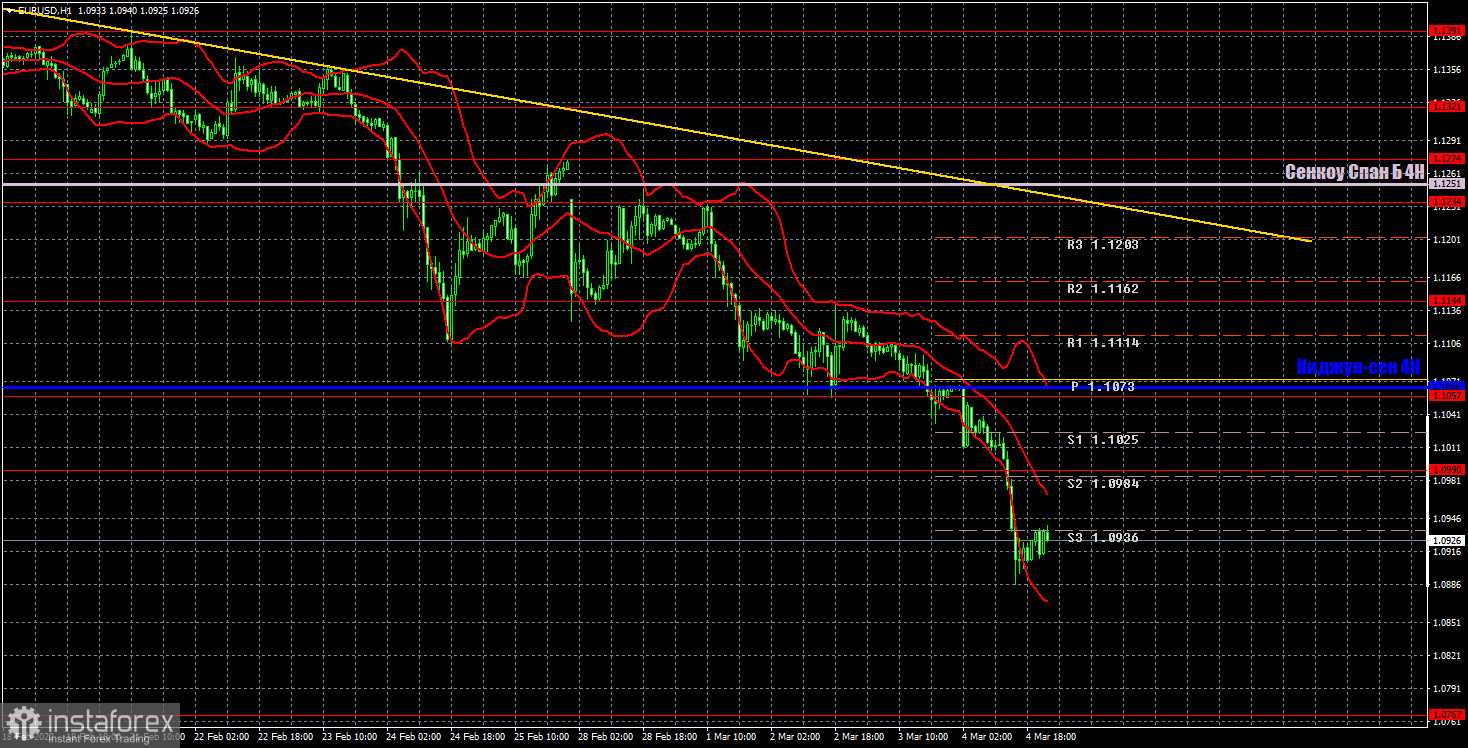Viewport: 1468px width, 748px height.
Task: Click the Сенкоу Спан Б 4Н label
Action: pos(1354,172)
